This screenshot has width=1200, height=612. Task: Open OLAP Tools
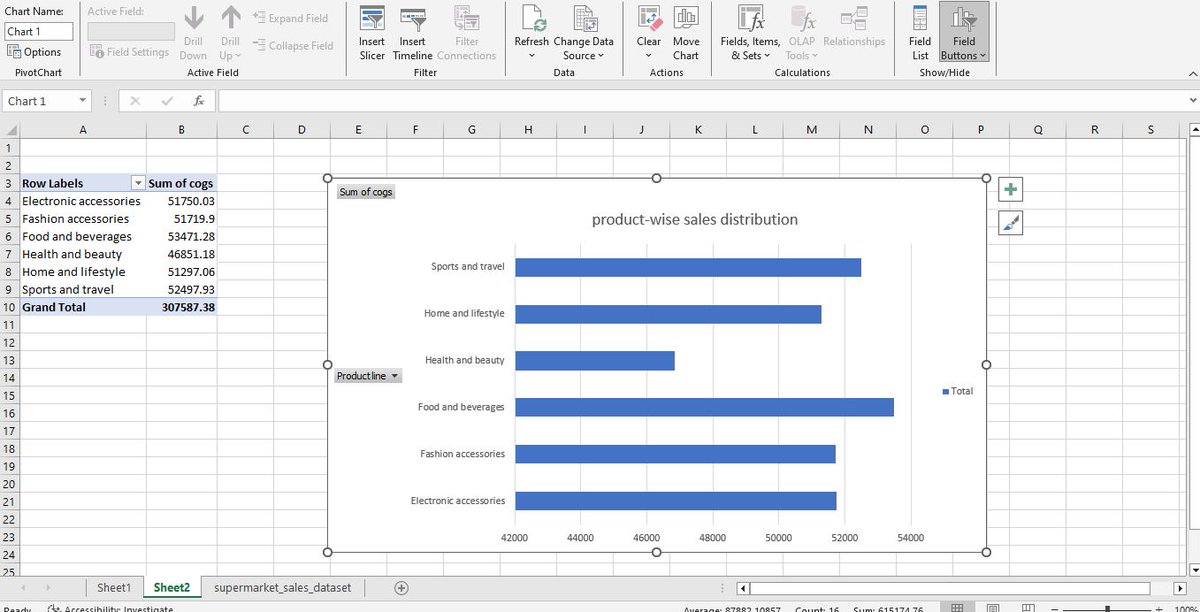[801, 32]
